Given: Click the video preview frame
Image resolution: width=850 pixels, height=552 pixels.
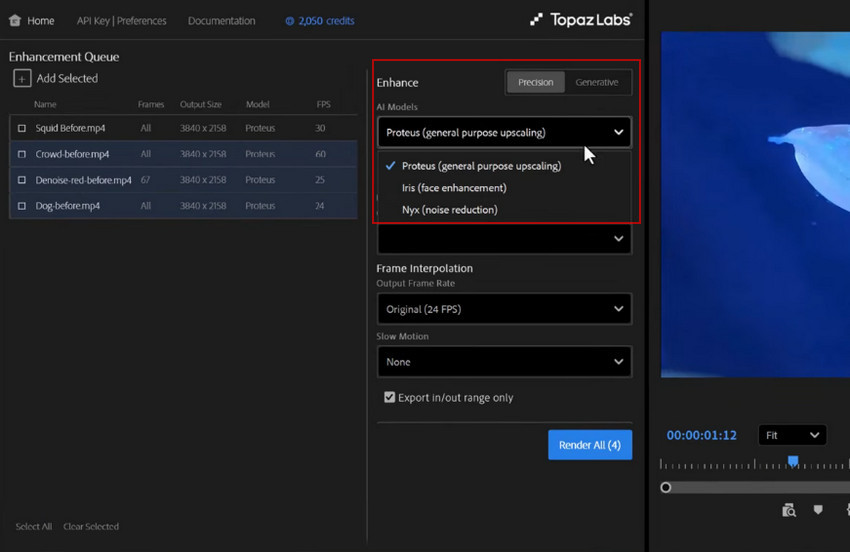Looking at the screenshot, I should [755, 204].
